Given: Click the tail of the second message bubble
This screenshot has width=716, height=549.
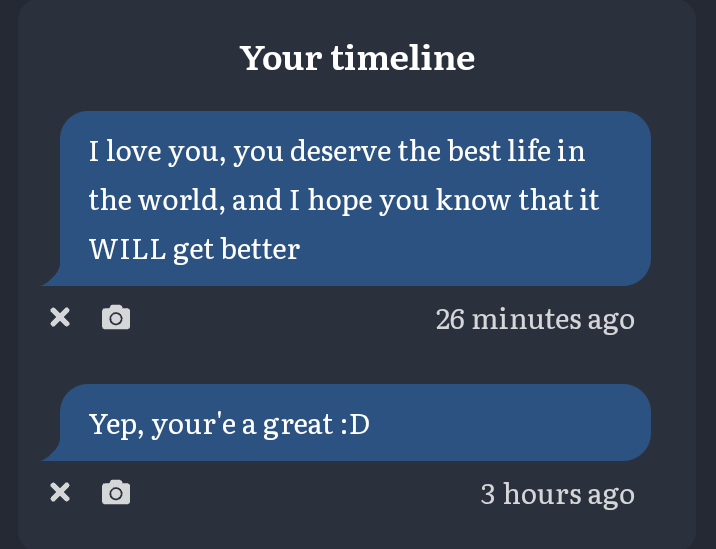Looking at the screenshot, I should coord(51,452).
